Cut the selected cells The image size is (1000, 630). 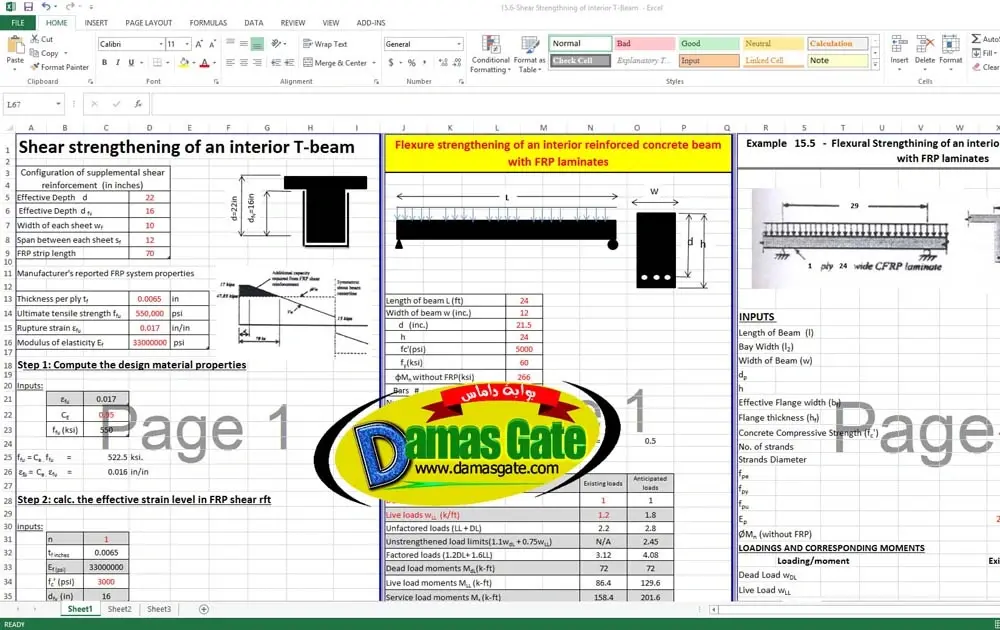coord(42,39)
